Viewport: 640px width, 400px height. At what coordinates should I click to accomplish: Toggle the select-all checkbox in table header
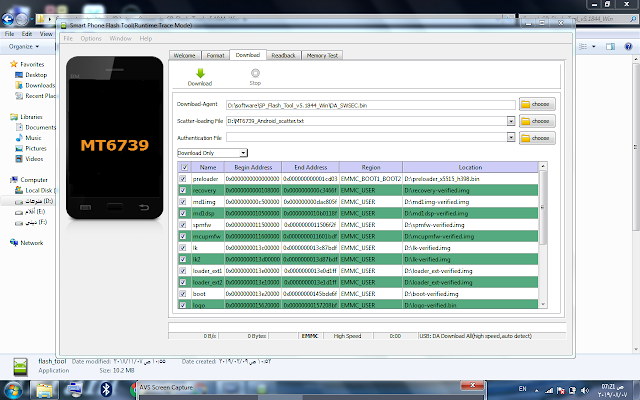(x=184, y=167)
